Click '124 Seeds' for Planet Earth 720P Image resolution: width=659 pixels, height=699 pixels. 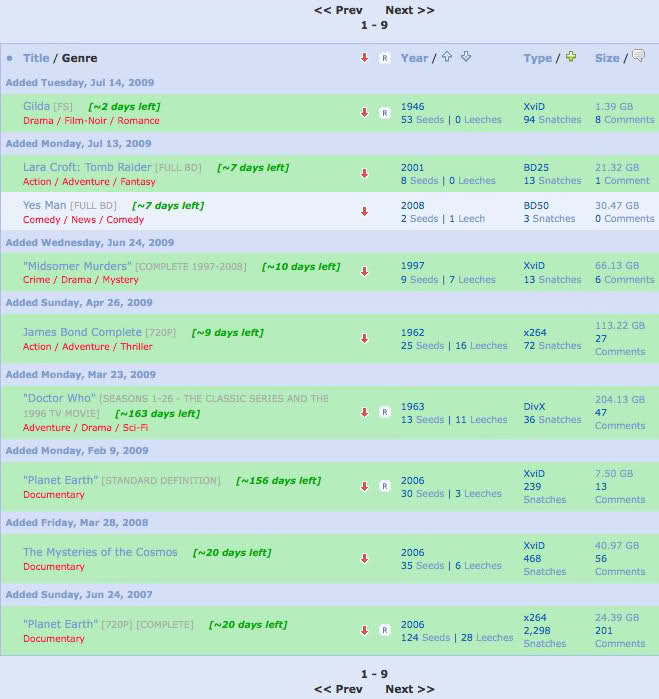pos(425,637)
